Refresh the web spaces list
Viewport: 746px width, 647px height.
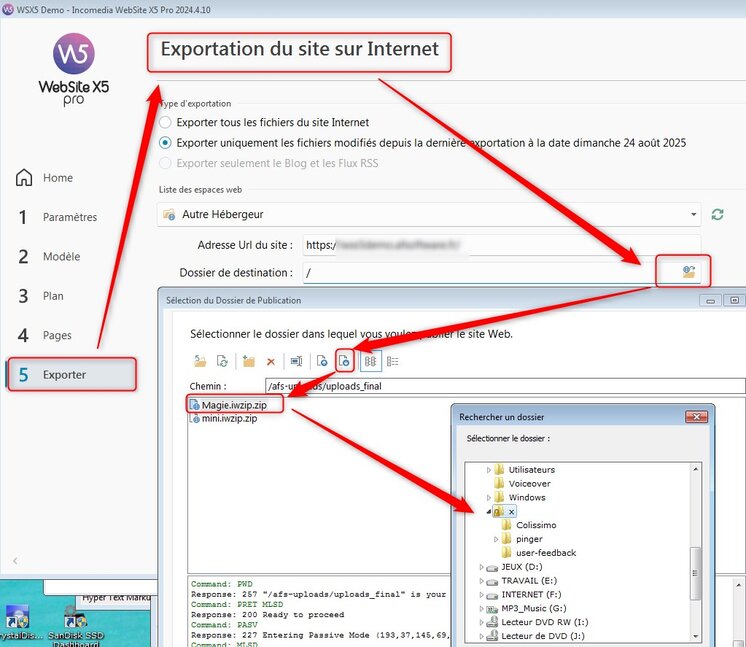tap(717, 214)
